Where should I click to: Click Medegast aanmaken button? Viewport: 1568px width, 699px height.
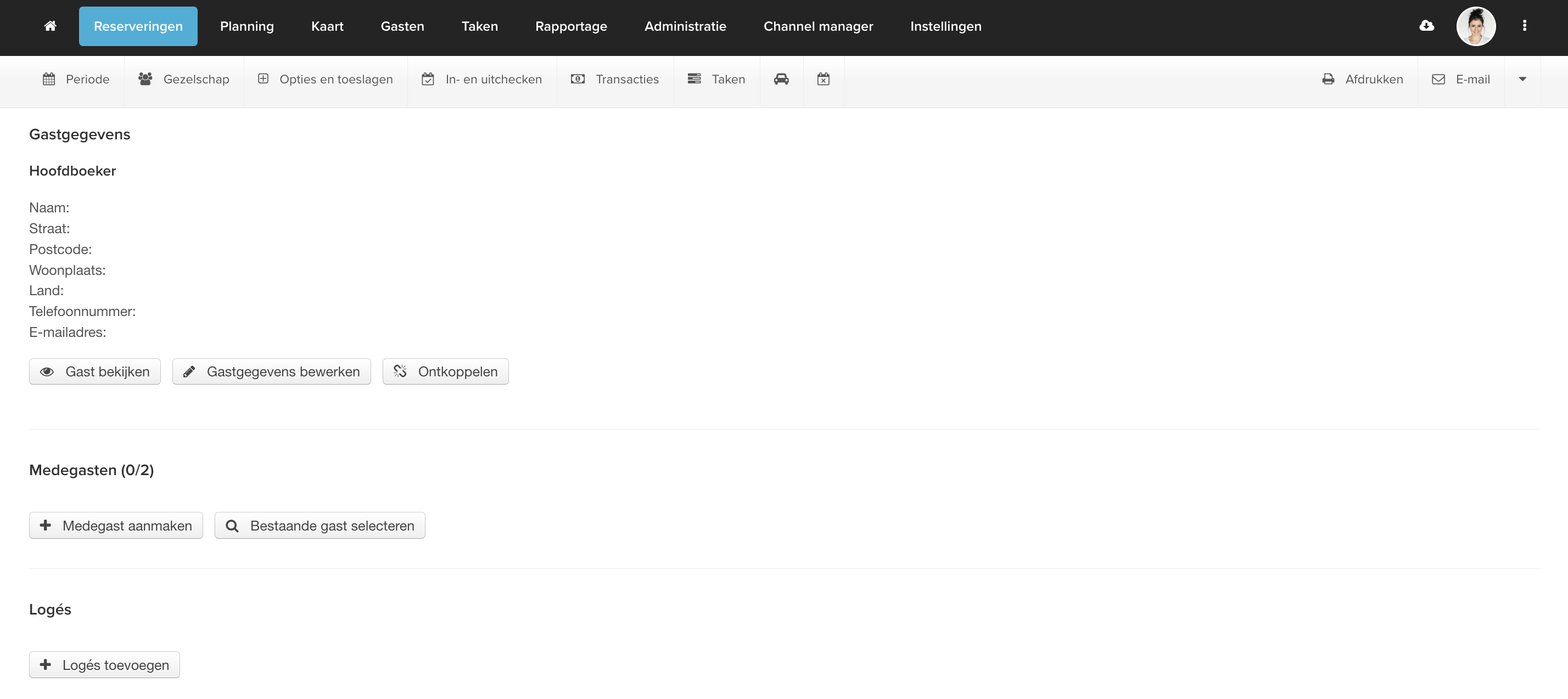(116, 526)
